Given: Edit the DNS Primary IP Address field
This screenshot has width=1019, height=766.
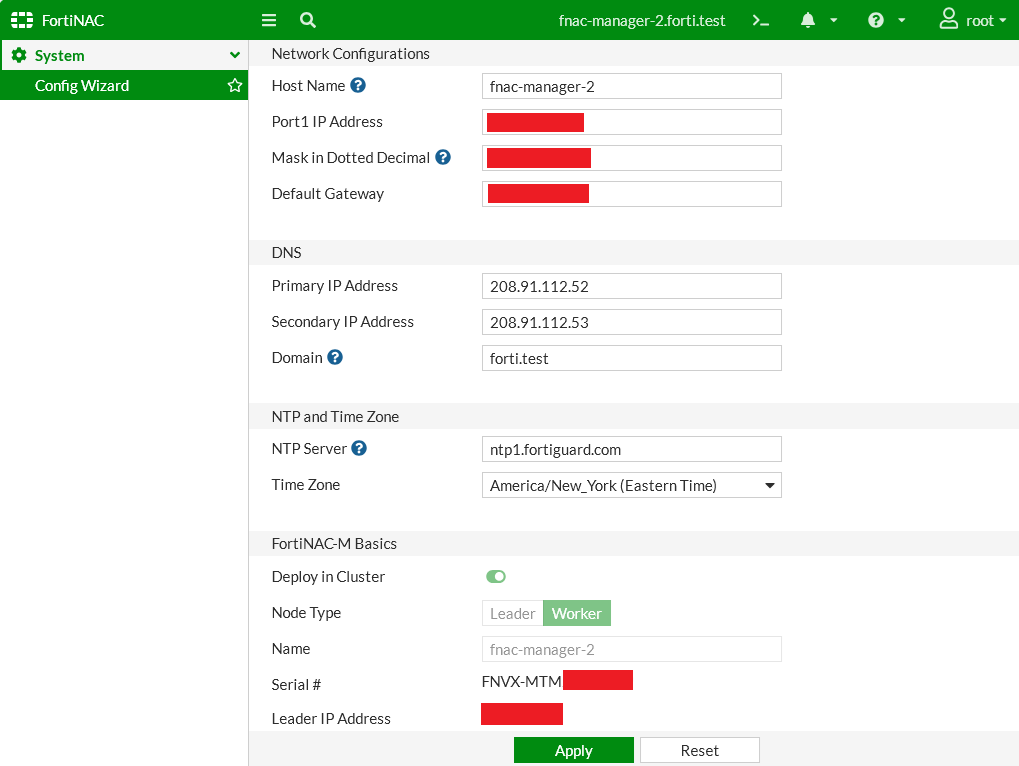Looking at the screenshot, I should pos(632,287).
